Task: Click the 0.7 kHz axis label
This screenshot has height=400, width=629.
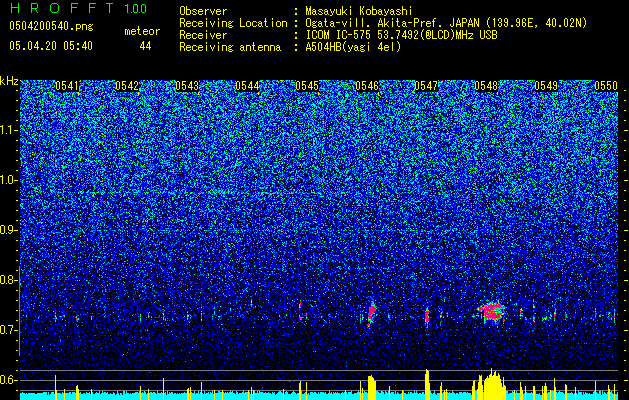Action: pos(9,330)
